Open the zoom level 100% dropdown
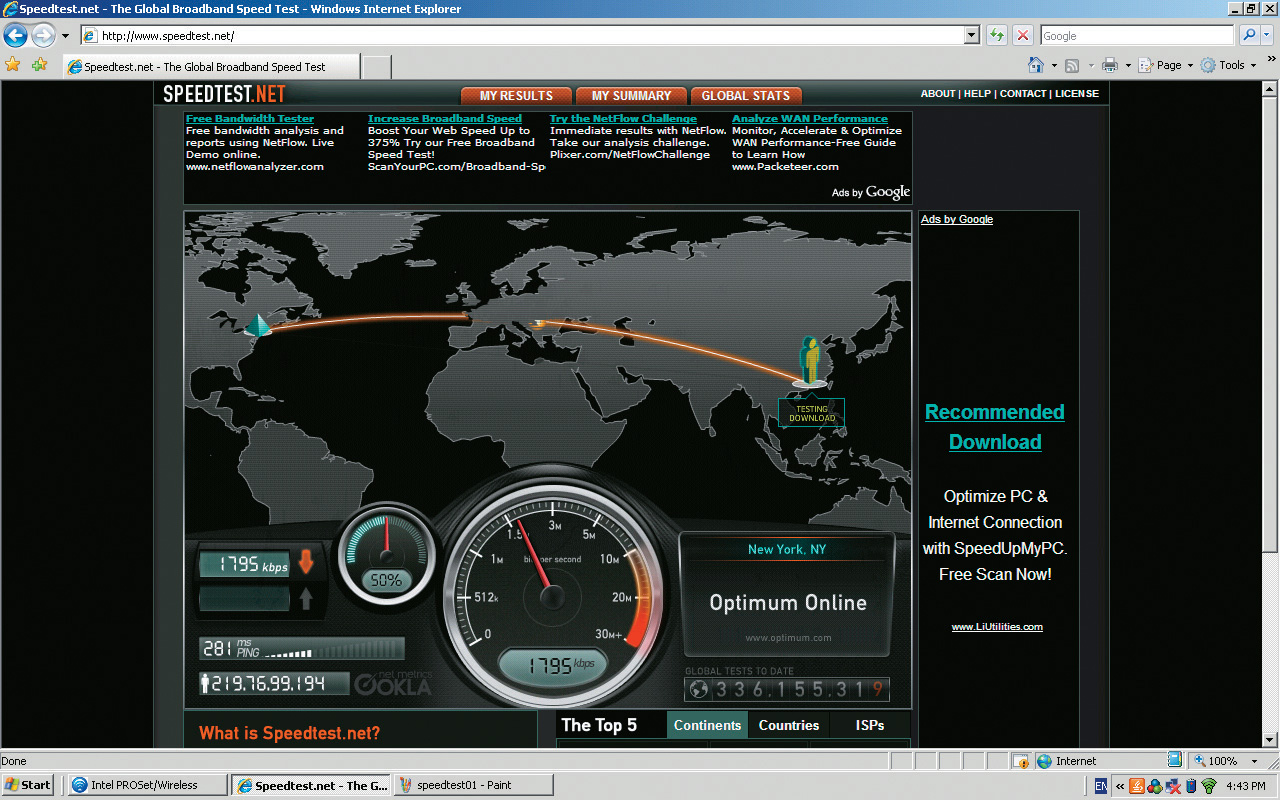 point(1255,761)
